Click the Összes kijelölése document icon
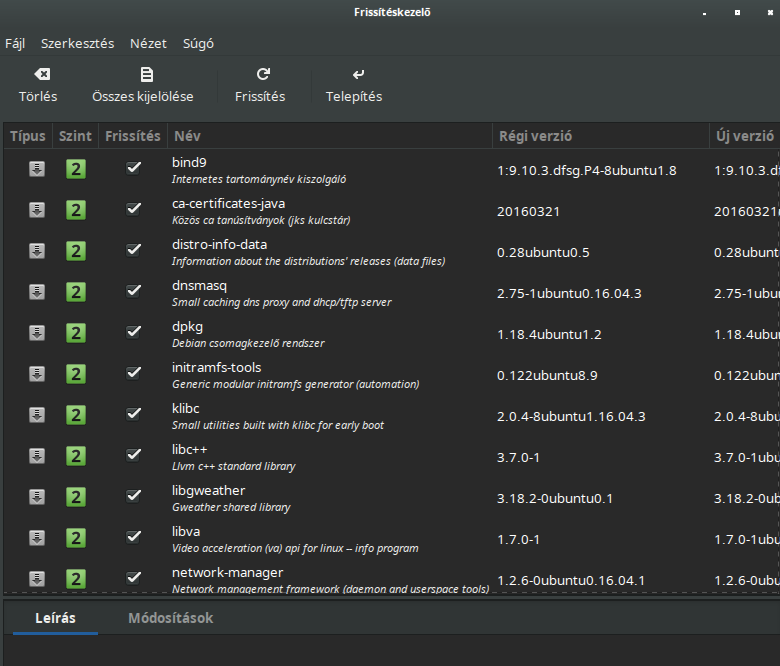780x666 pixels. click(146, 74)
